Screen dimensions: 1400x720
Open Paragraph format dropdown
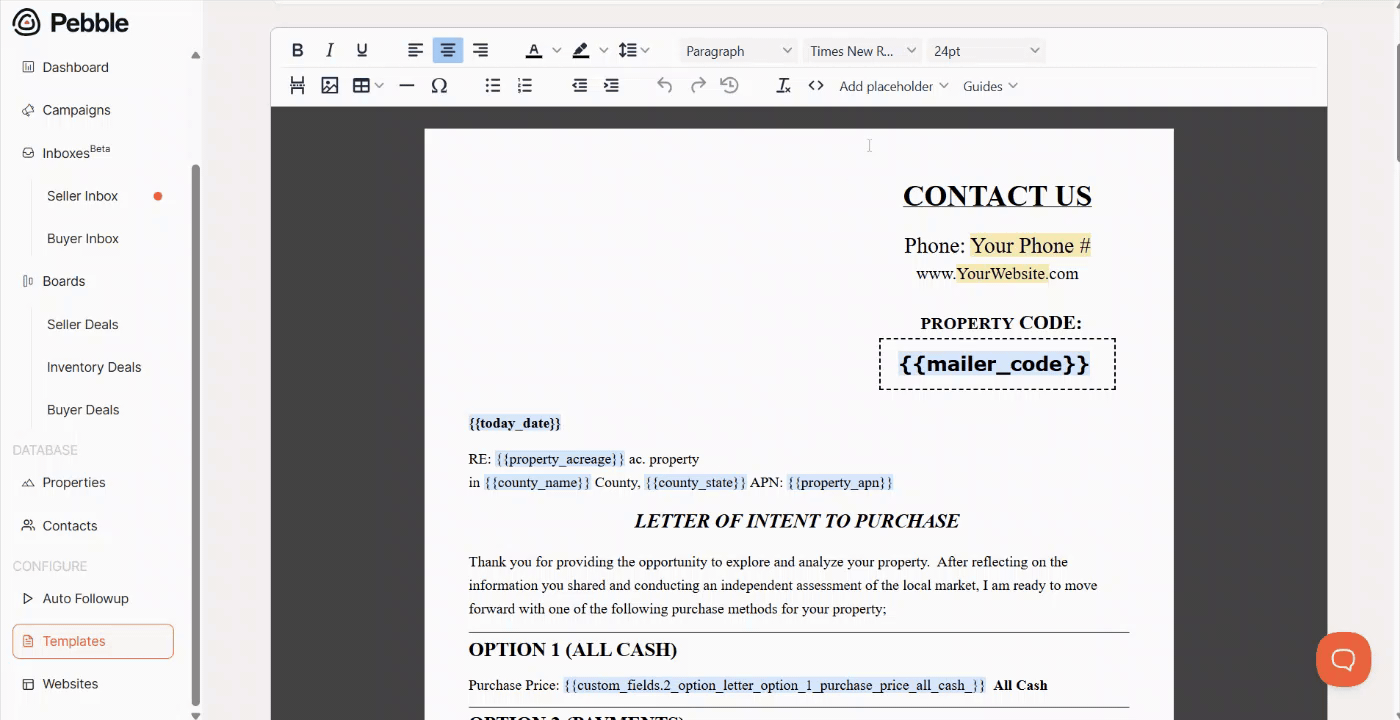pyautogui.click(x=738, y=51)
